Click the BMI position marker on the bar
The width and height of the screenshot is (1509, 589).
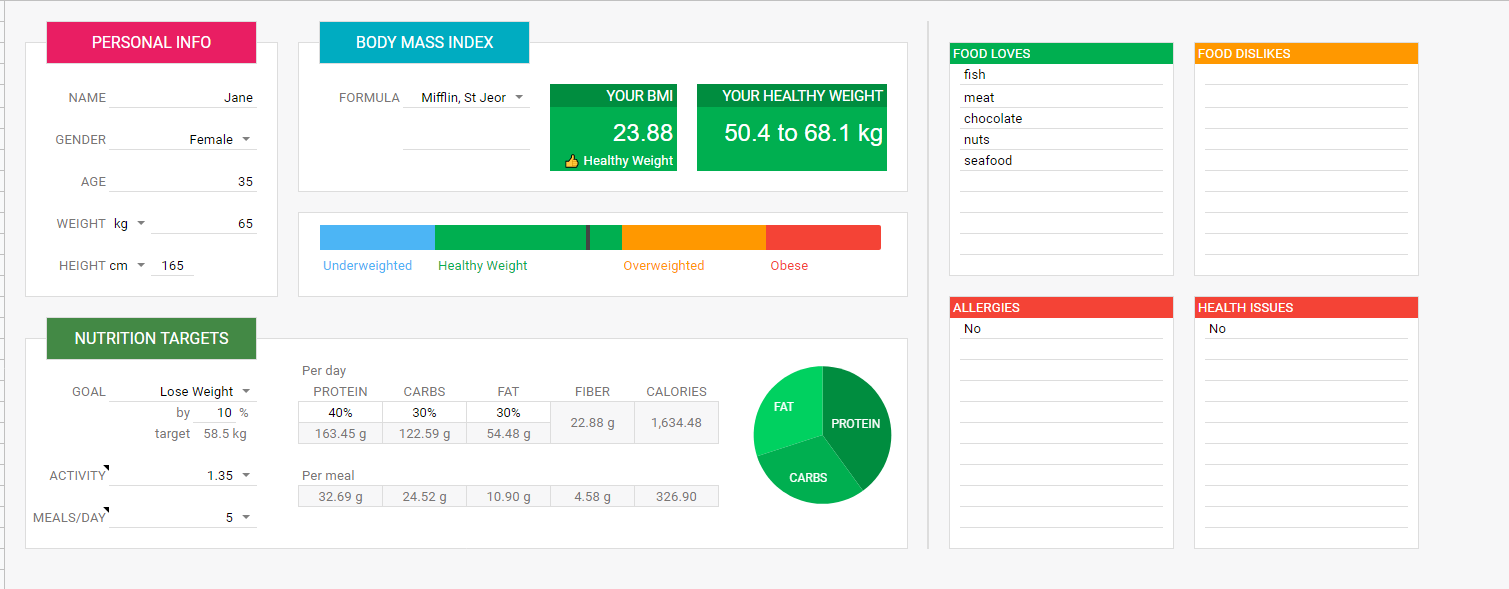[x=588, y=237]
